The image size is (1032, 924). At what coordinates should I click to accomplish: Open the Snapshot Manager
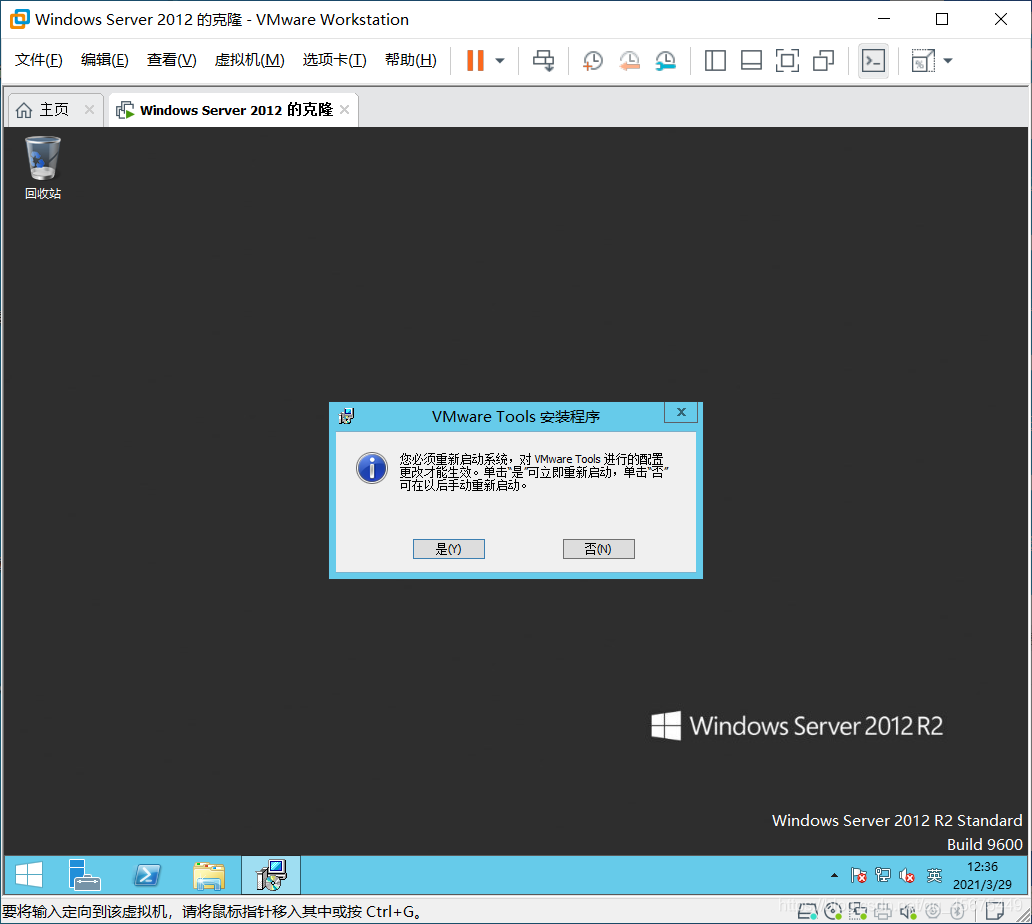click(666, 61)
